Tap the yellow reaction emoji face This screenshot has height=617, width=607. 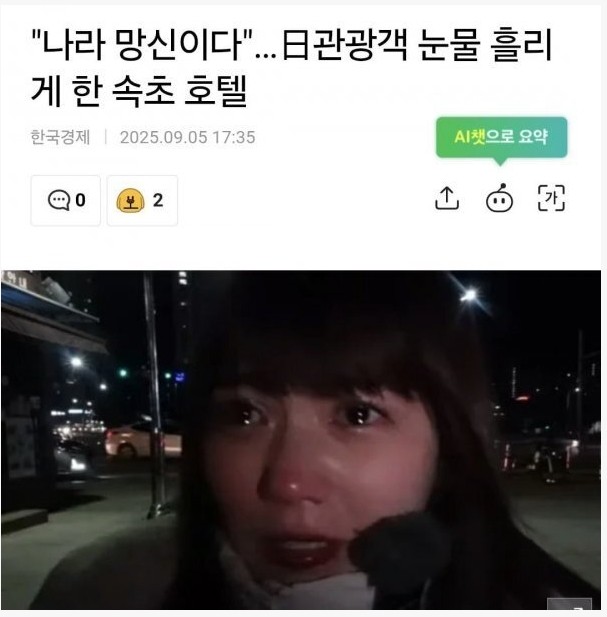(x=130, y=201)
